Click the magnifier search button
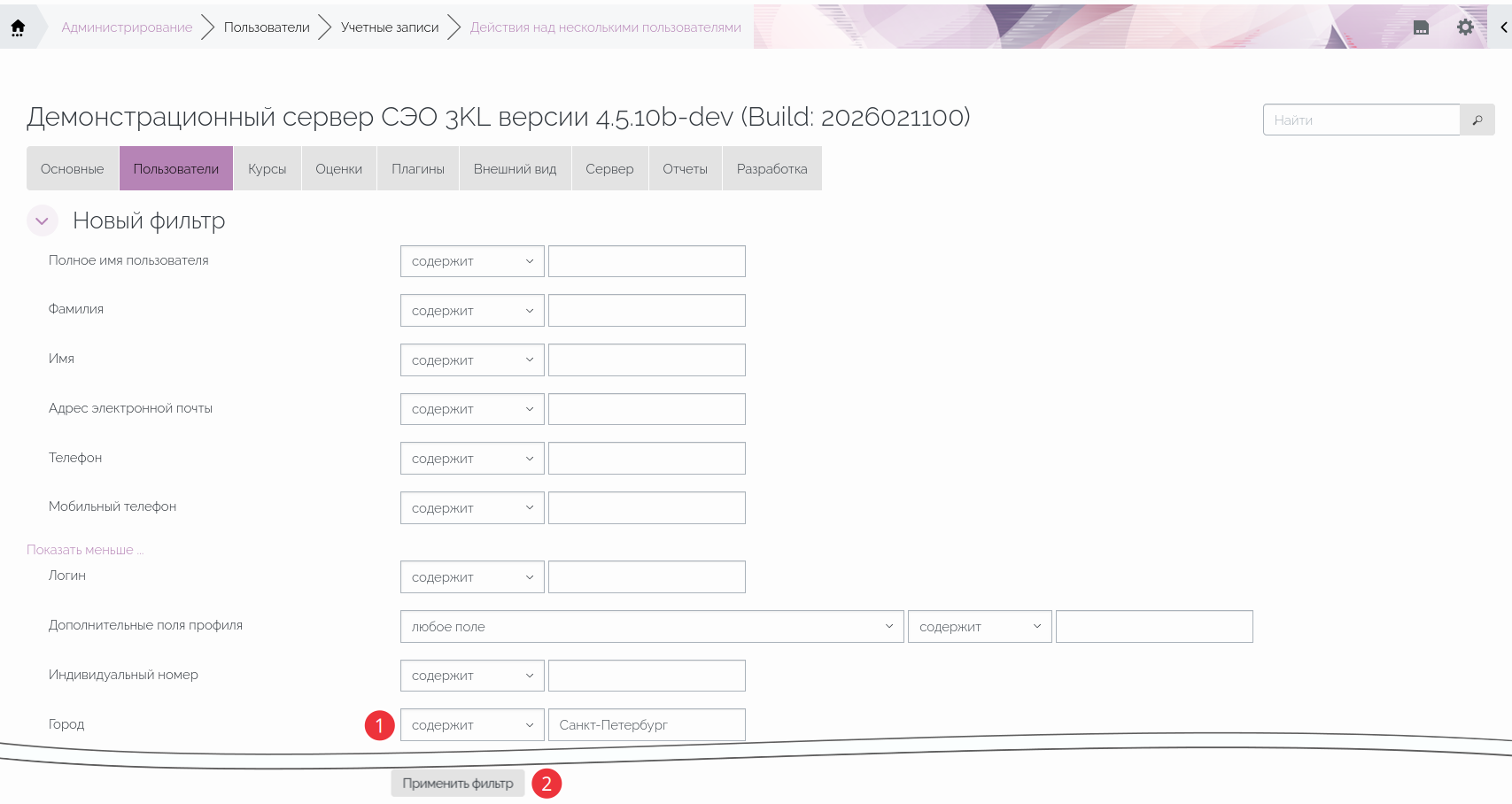 tap(1477, 120)
